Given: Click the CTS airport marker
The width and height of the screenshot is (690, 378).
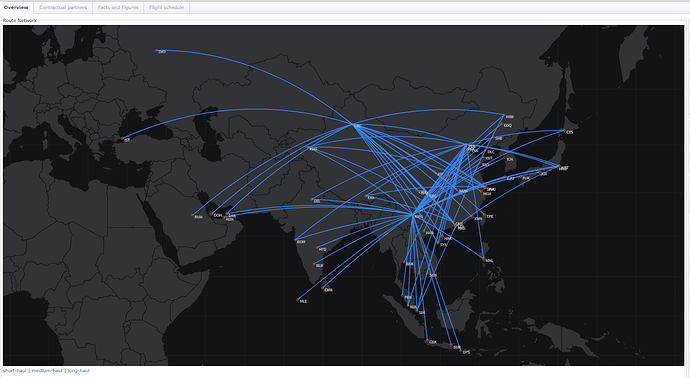Looking at the screenshot, I should (x=564, y=130).
